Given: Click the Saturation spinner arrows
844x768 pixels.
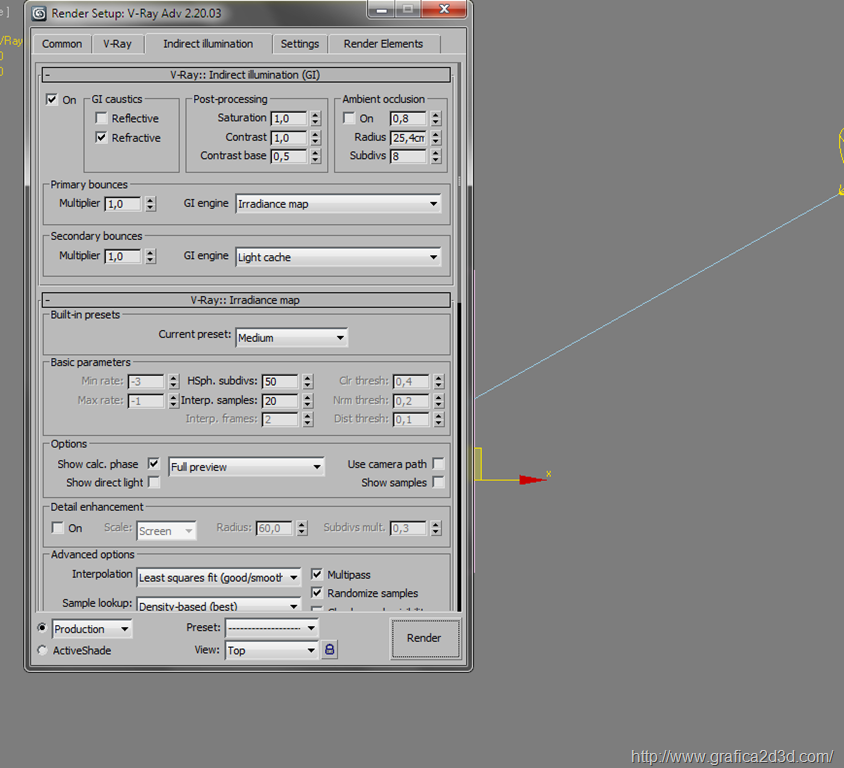Looking at the screenshot, I should tap(316, 118).
